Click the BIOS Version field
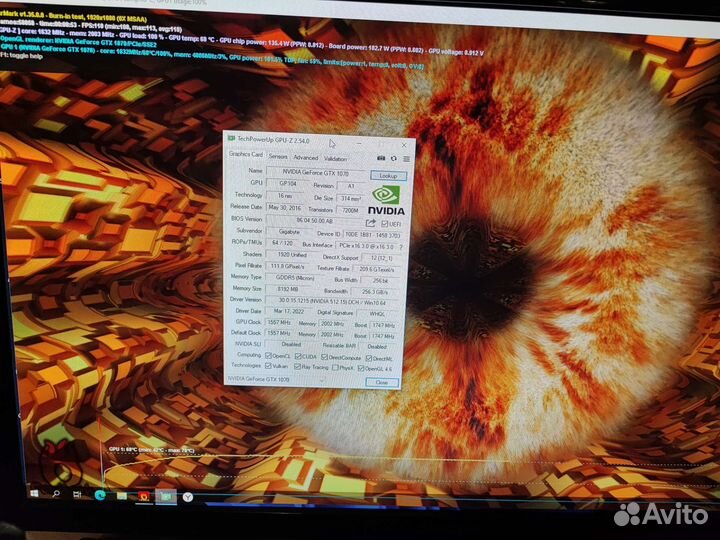 pyautogui.click(x=315, y=220)
